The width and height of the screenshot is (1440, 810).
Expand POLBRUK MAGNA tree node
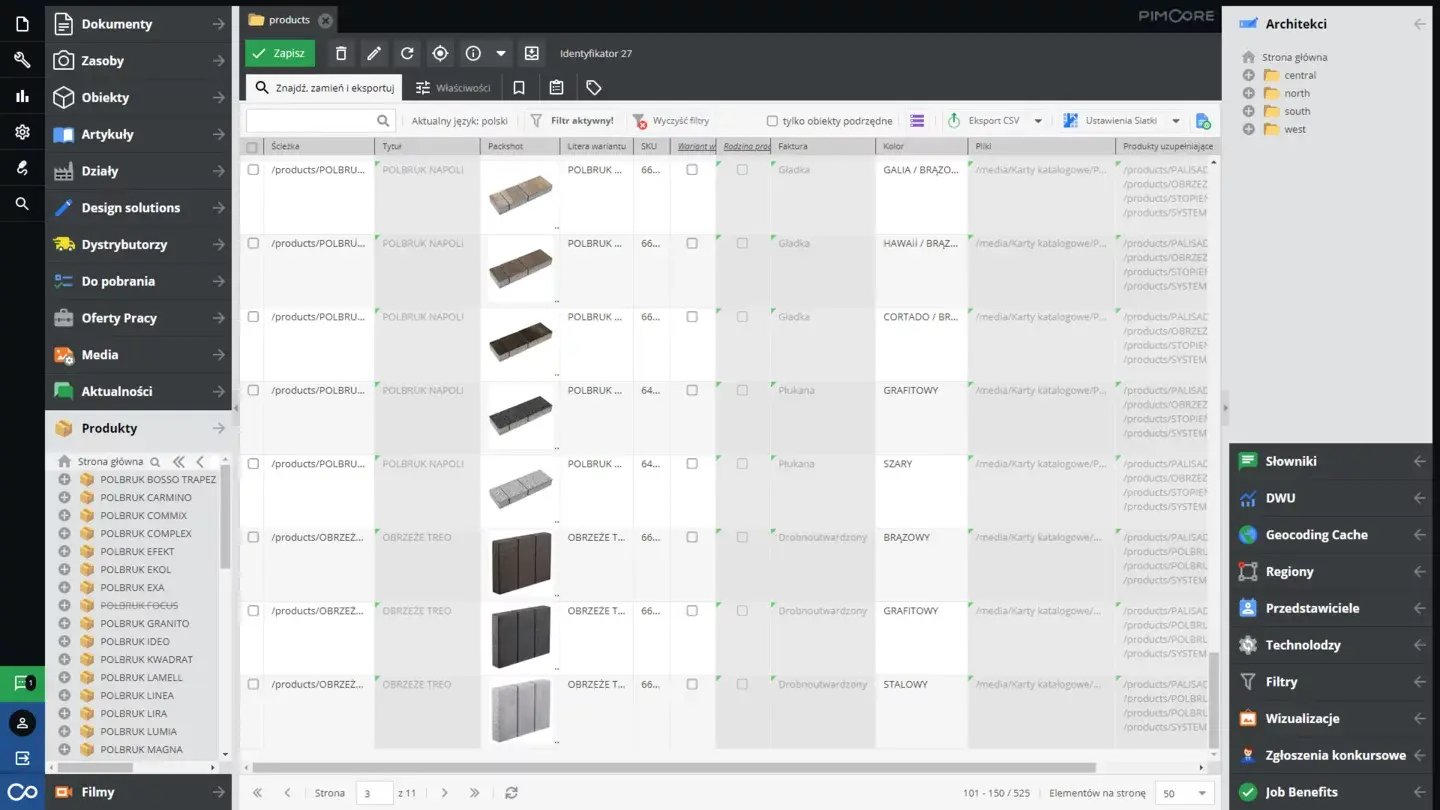click(x=64, y=749)
